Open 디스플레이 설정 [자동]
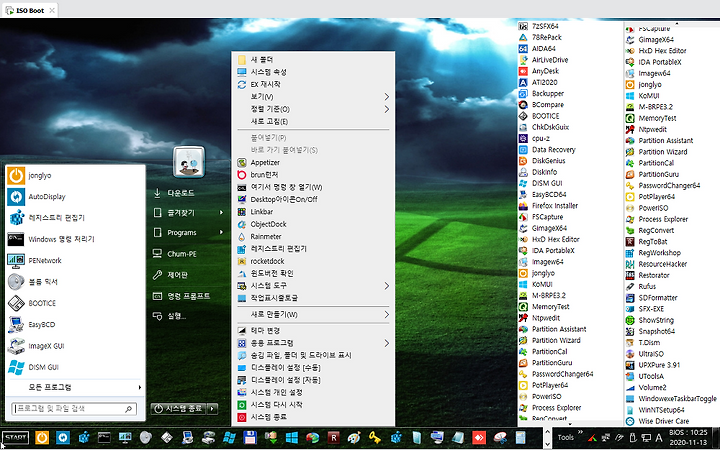720x450 pixels. (313, 380)
